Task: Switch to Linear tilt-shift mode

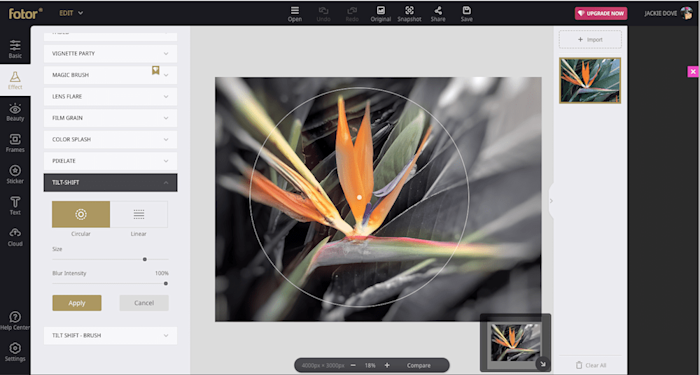Action: click(139, 214)
